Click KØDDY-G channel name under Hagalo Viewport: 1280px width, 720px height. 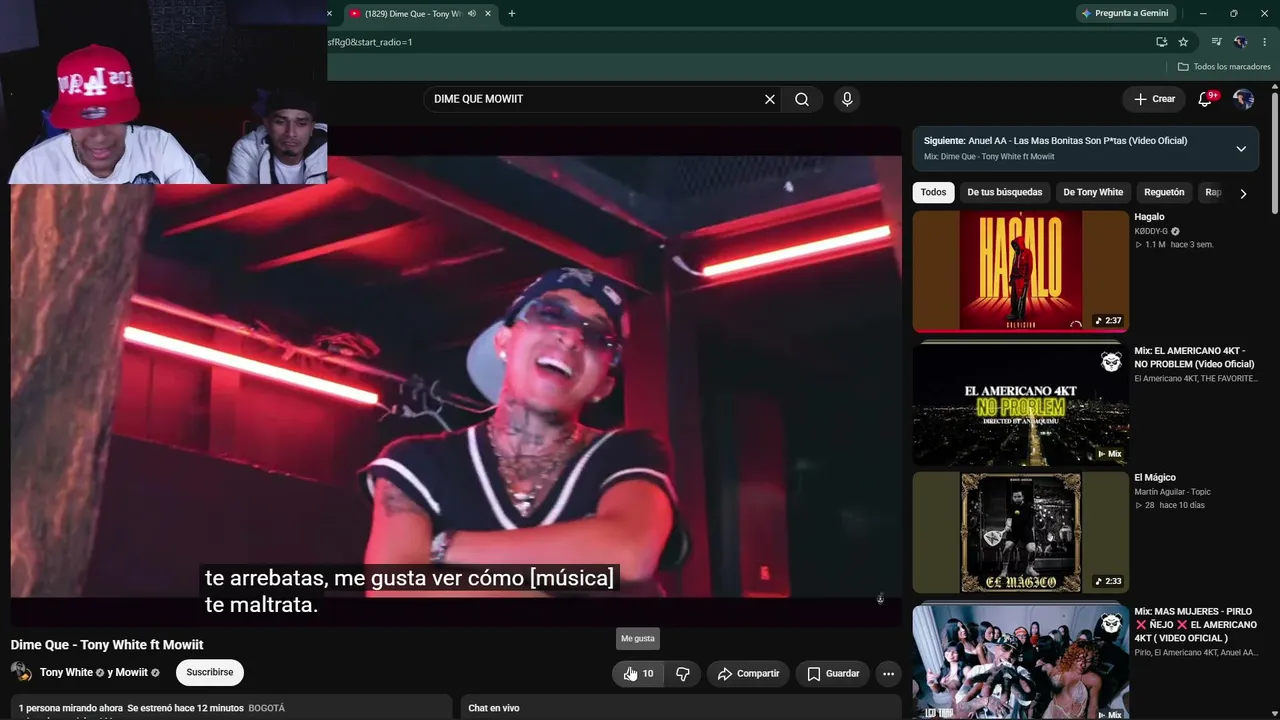(1151, 231)
